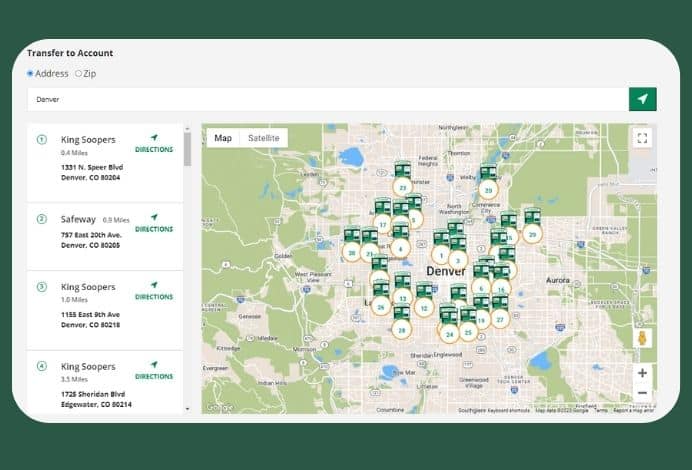The width and height of the screenshot is (692, 470).
Task: Select map marker number 3
Action: (458, 260)
